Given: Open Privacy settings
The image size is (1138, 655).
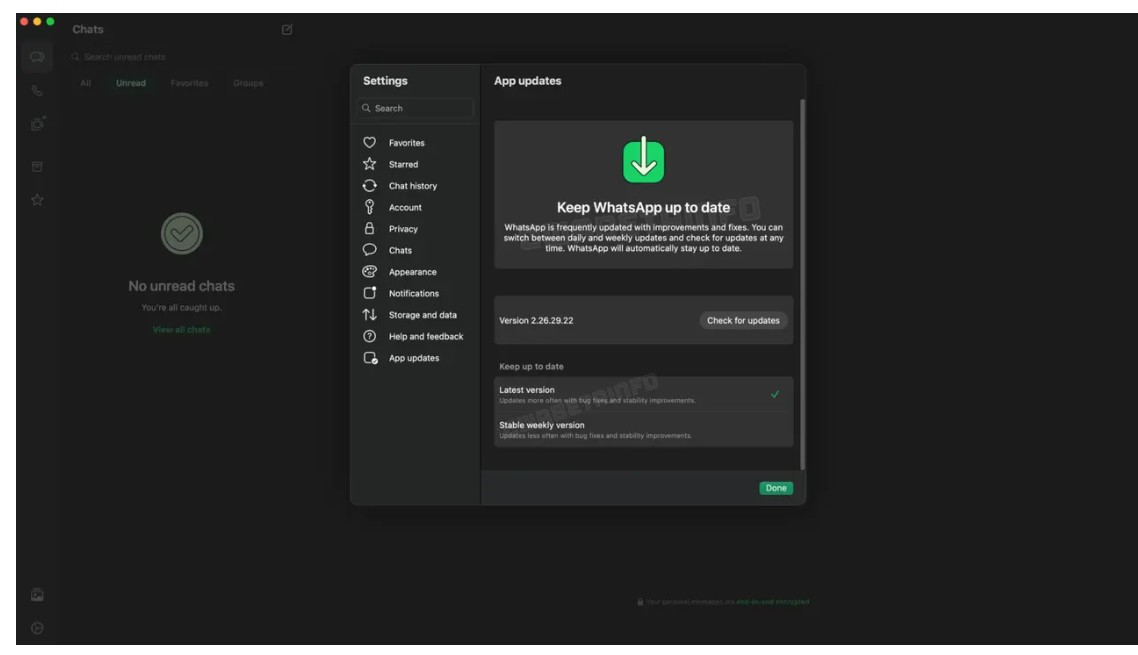Looking at the screenshot, I should pyautogui.click(x=415, y=229).
